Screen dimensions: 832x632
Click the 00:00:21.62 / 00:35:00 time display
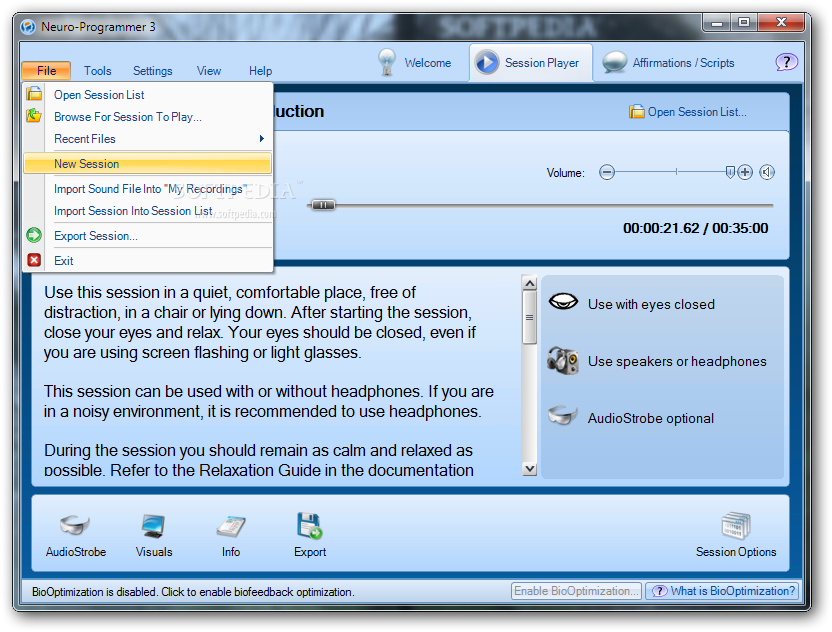695,228
